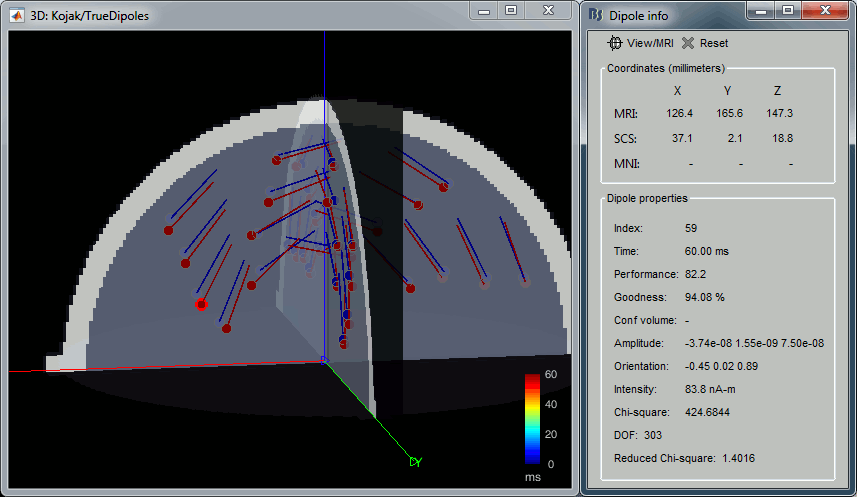Click the MRI X coordinate value 126.4
Viewport: 857px width, 497px height.
pyautogui.click(x=680, y=113)
